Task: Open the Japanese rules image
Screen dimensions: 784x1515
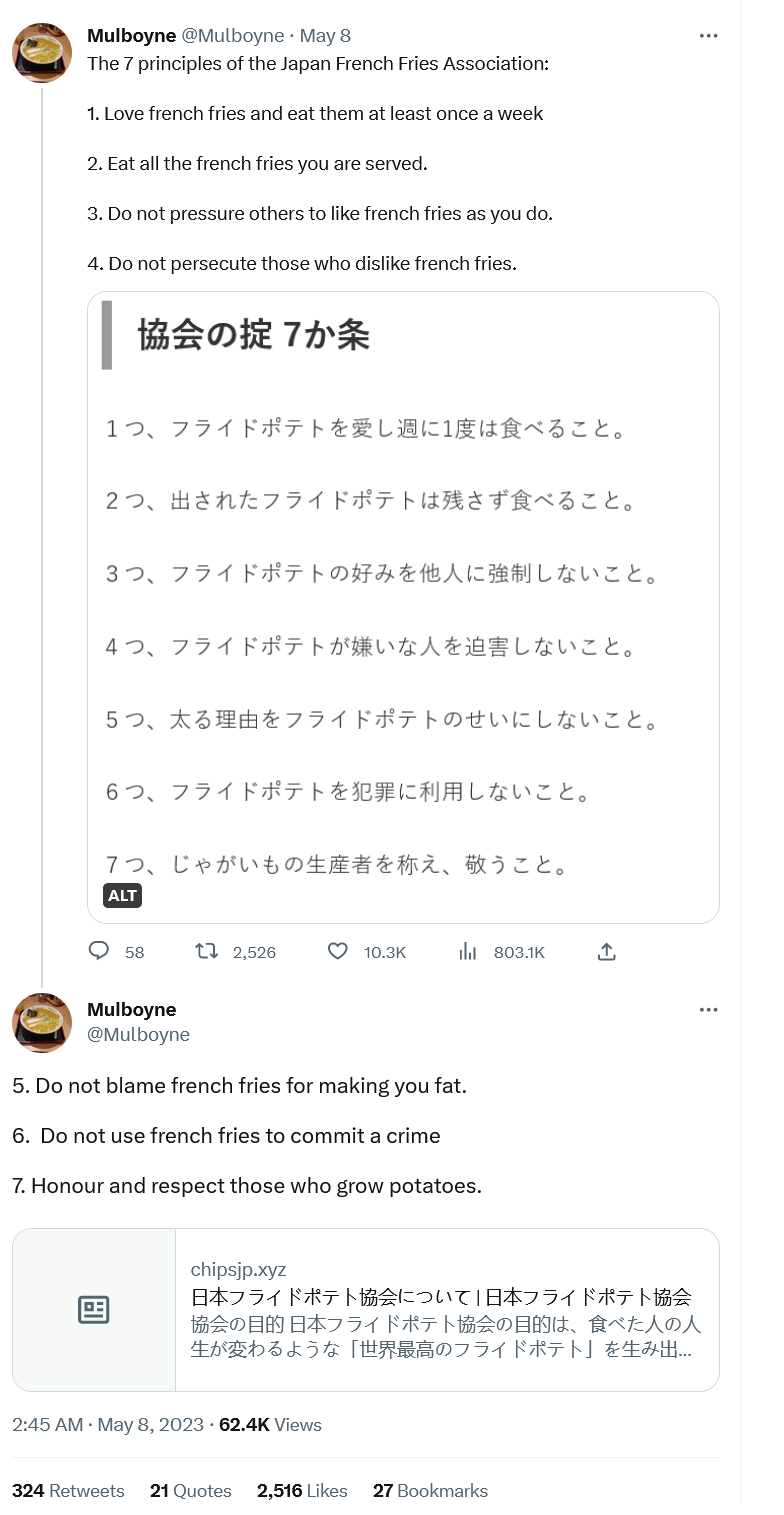Action: (403, 600)
